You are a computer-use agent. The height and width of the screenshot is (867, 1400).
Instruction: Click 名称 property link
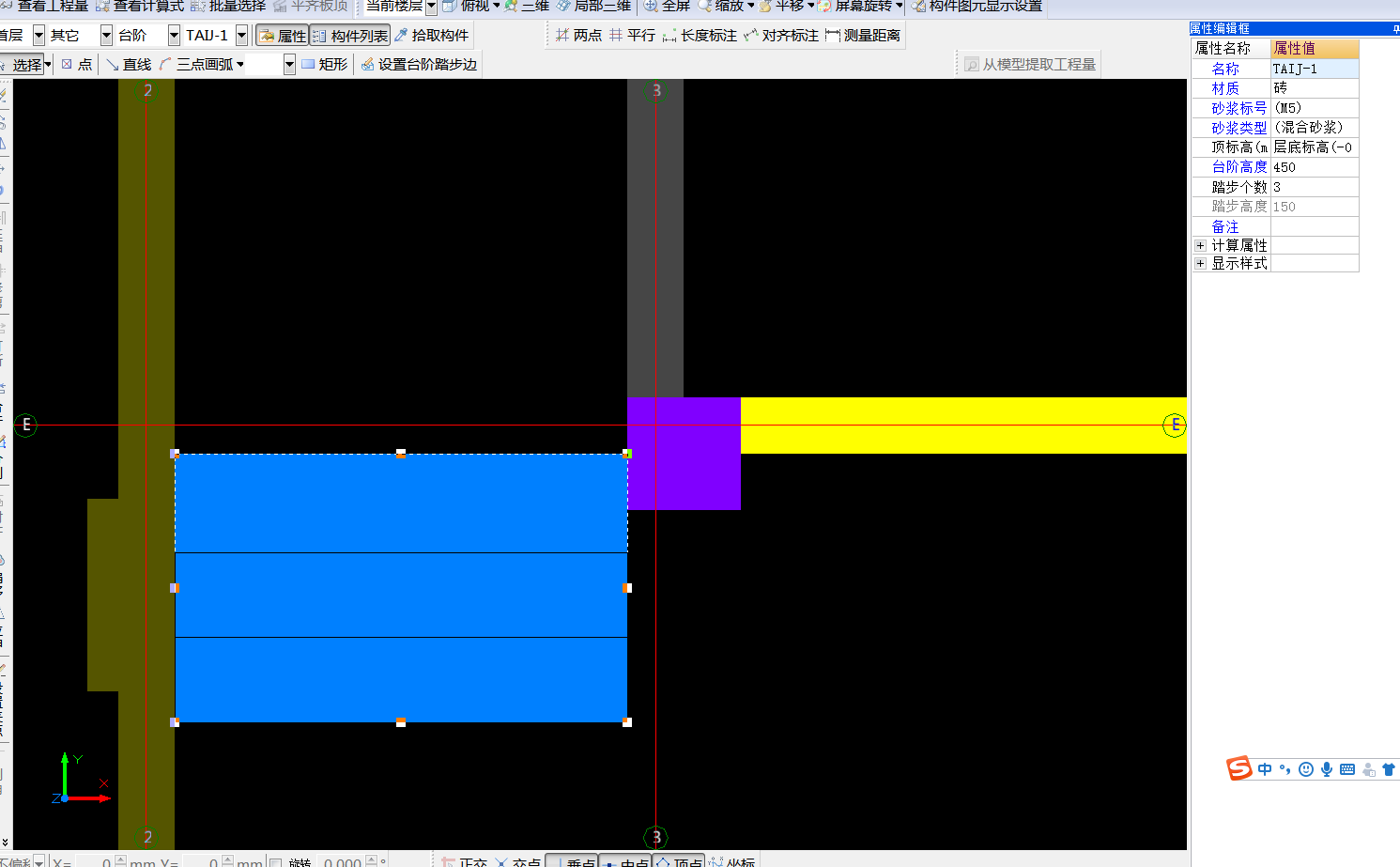pos(1225,69)
